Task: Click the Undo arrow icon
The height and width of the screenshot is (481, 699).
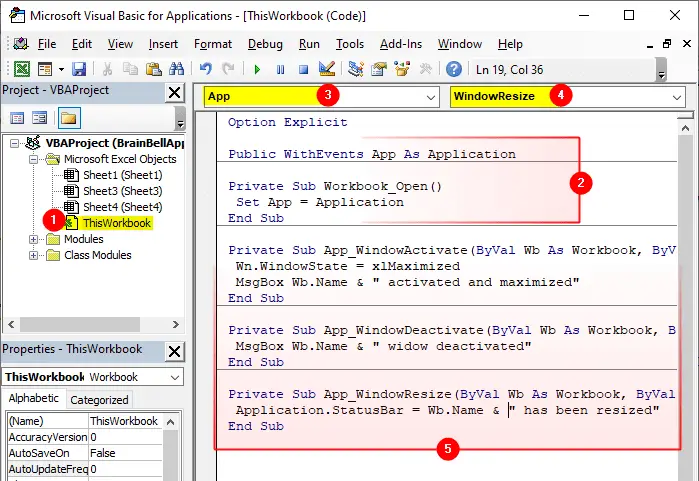Action: (206, 69)
